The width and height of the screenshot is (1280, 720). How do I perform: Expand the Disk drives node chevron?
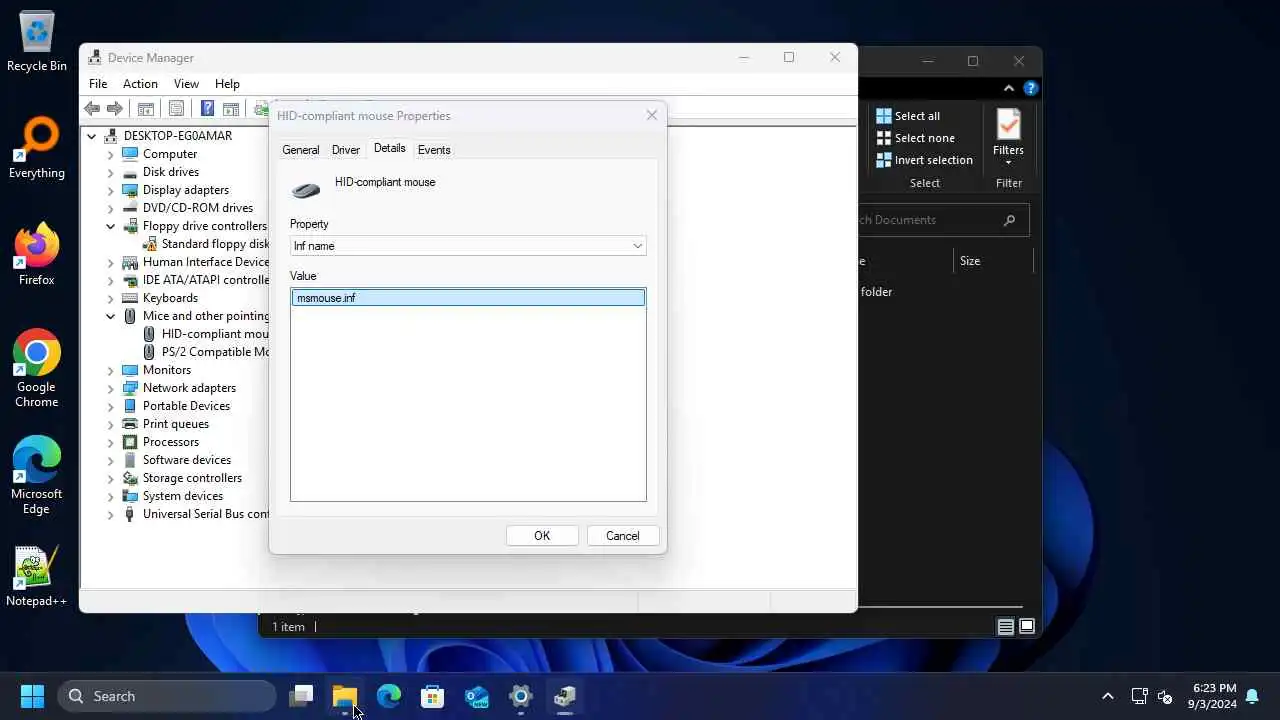(x=111, y=172)
